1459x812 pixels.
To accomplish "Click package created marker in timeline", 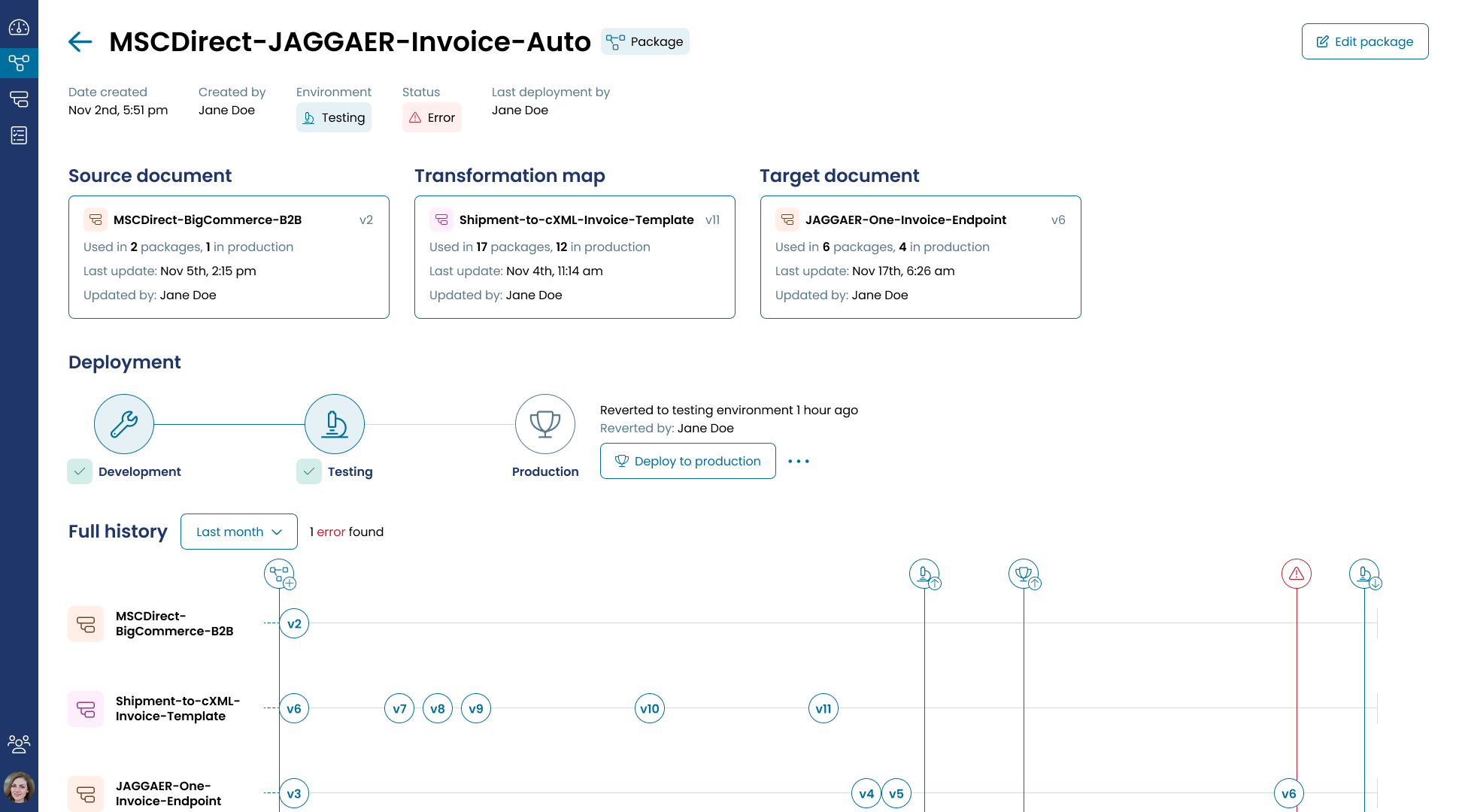I will click(279, 574).
